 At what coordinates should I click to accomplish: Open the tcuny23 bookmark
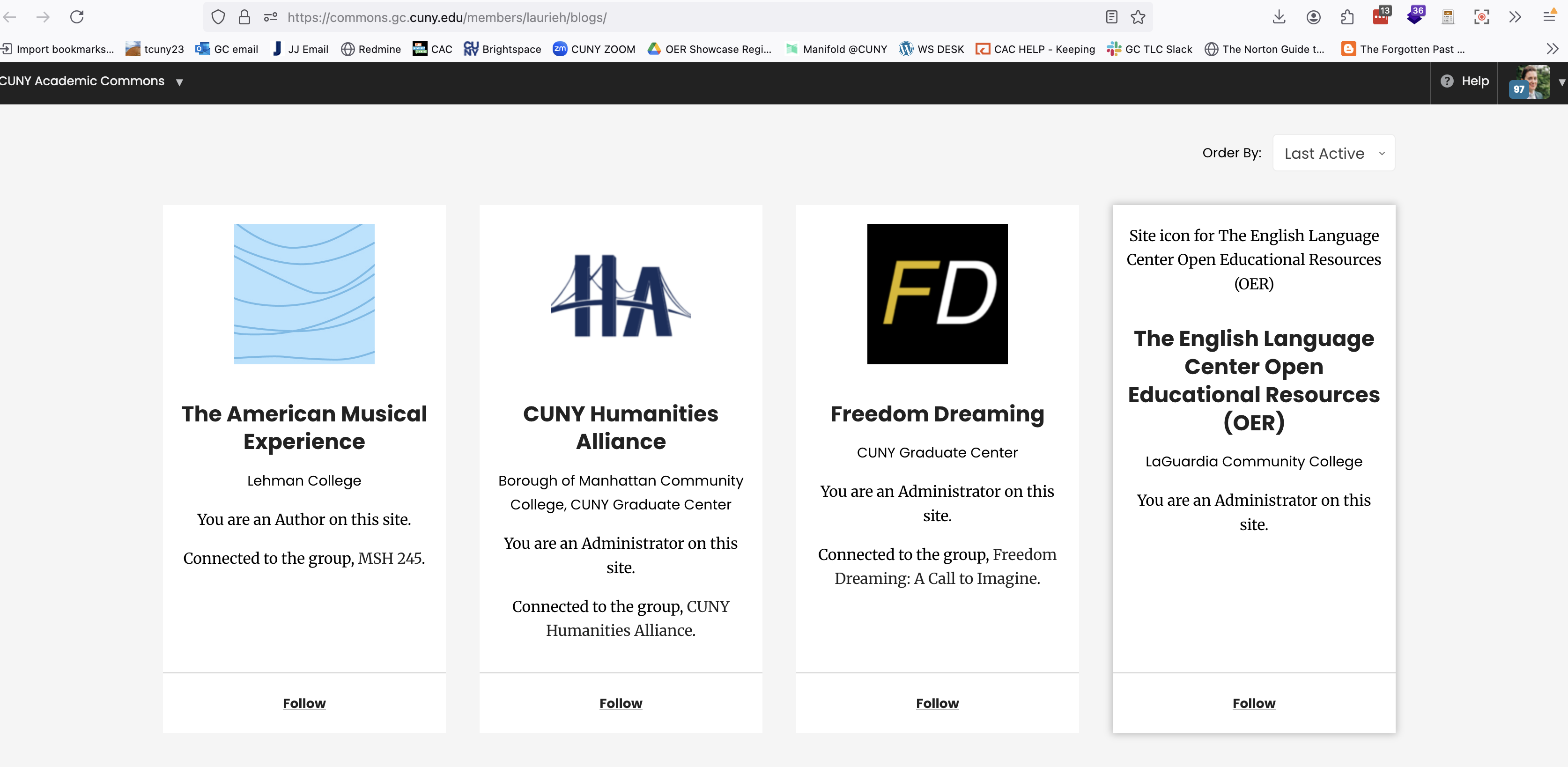155,49
